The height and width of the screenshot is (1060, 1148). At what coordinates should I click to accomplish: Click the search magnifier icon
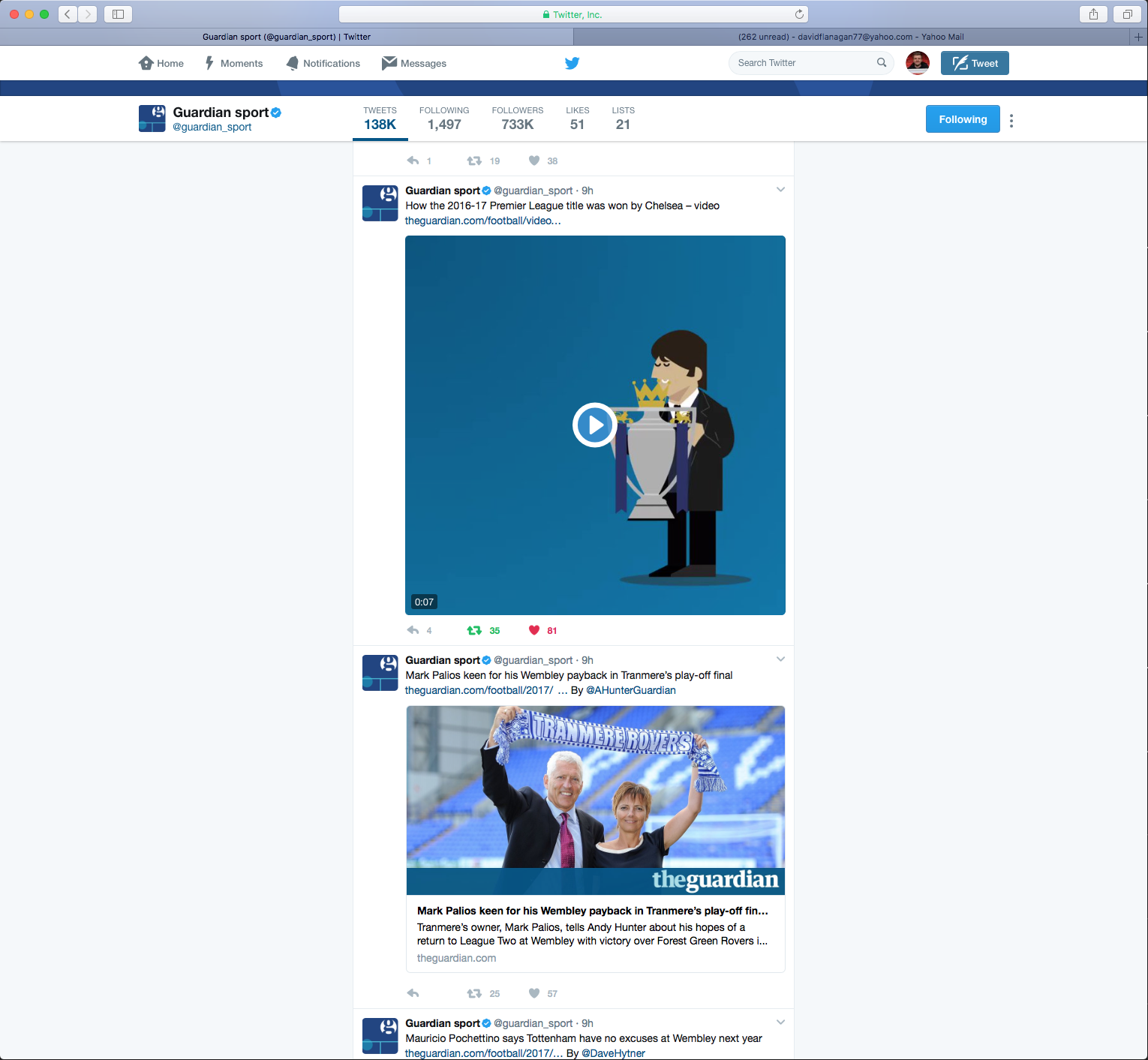pyautogui.click(x=882, y=63)
